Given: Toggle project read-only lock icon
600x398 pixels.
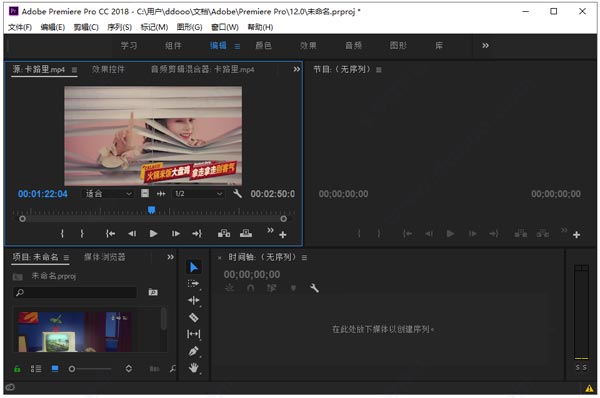Looking at the screenshot, I should point(17,369).
